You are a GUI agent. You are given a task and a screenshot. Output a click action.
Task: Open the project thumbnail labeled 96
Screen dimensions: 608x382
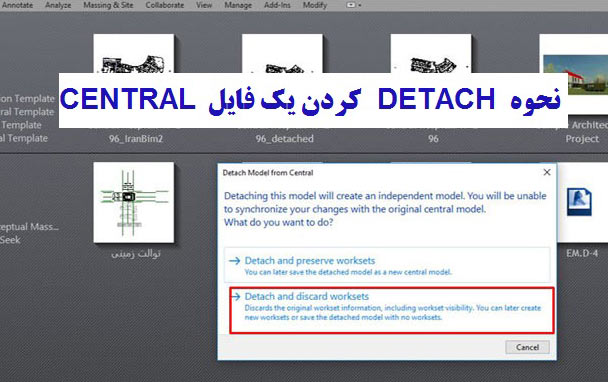click(431, 54)
